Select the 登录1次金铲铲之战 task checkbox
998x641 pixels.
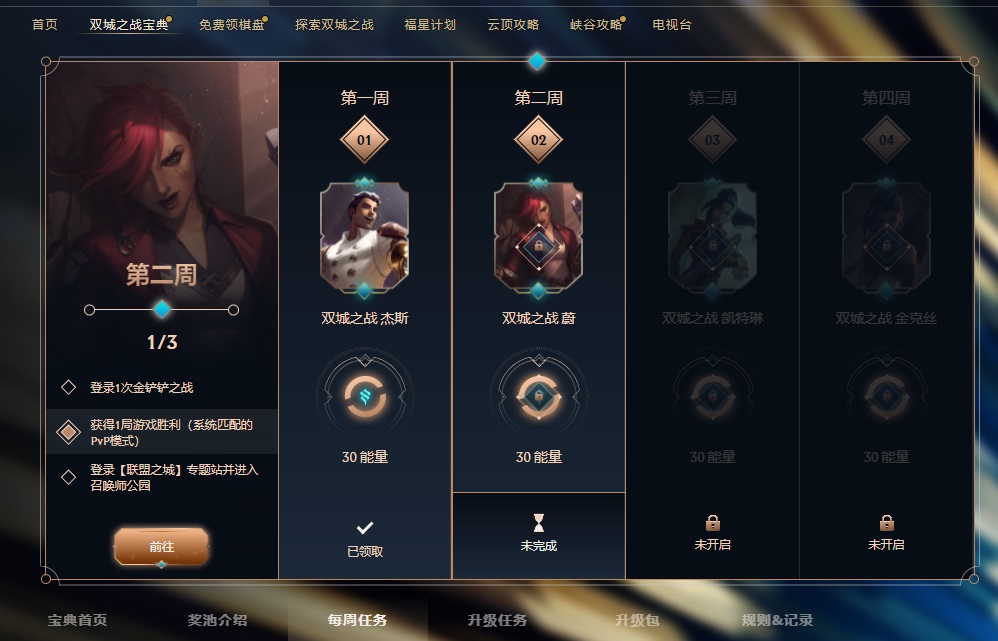click(68, 387)
